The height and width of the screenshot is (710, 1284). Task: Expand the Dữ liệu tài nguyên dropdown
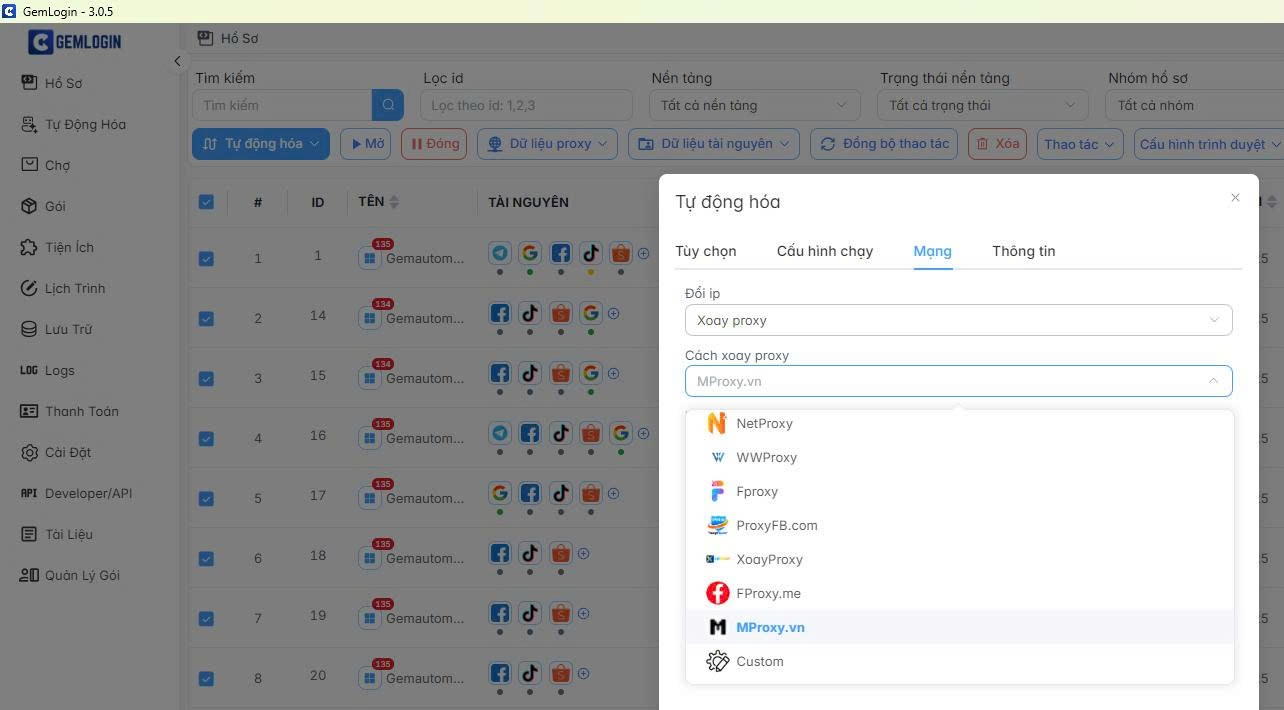(714, 144)
